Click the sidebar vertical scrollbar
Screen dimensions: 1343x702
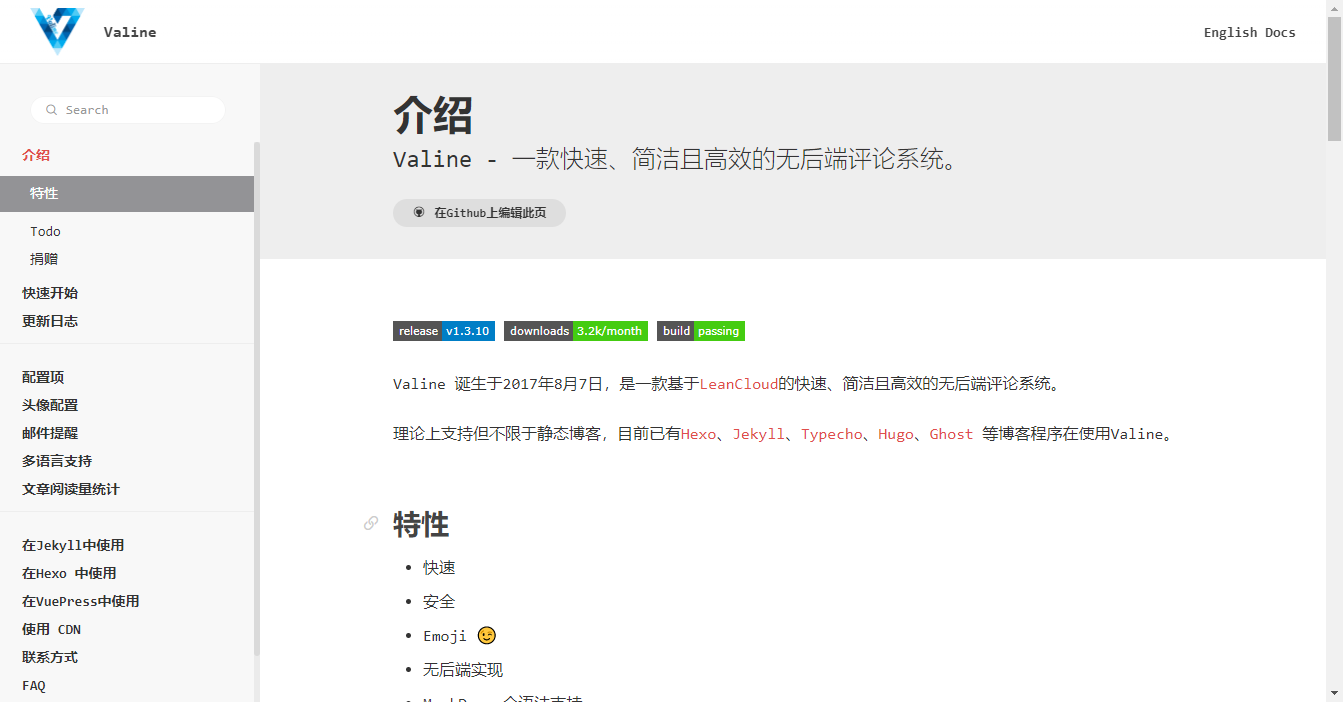click(x=257, y=398)
